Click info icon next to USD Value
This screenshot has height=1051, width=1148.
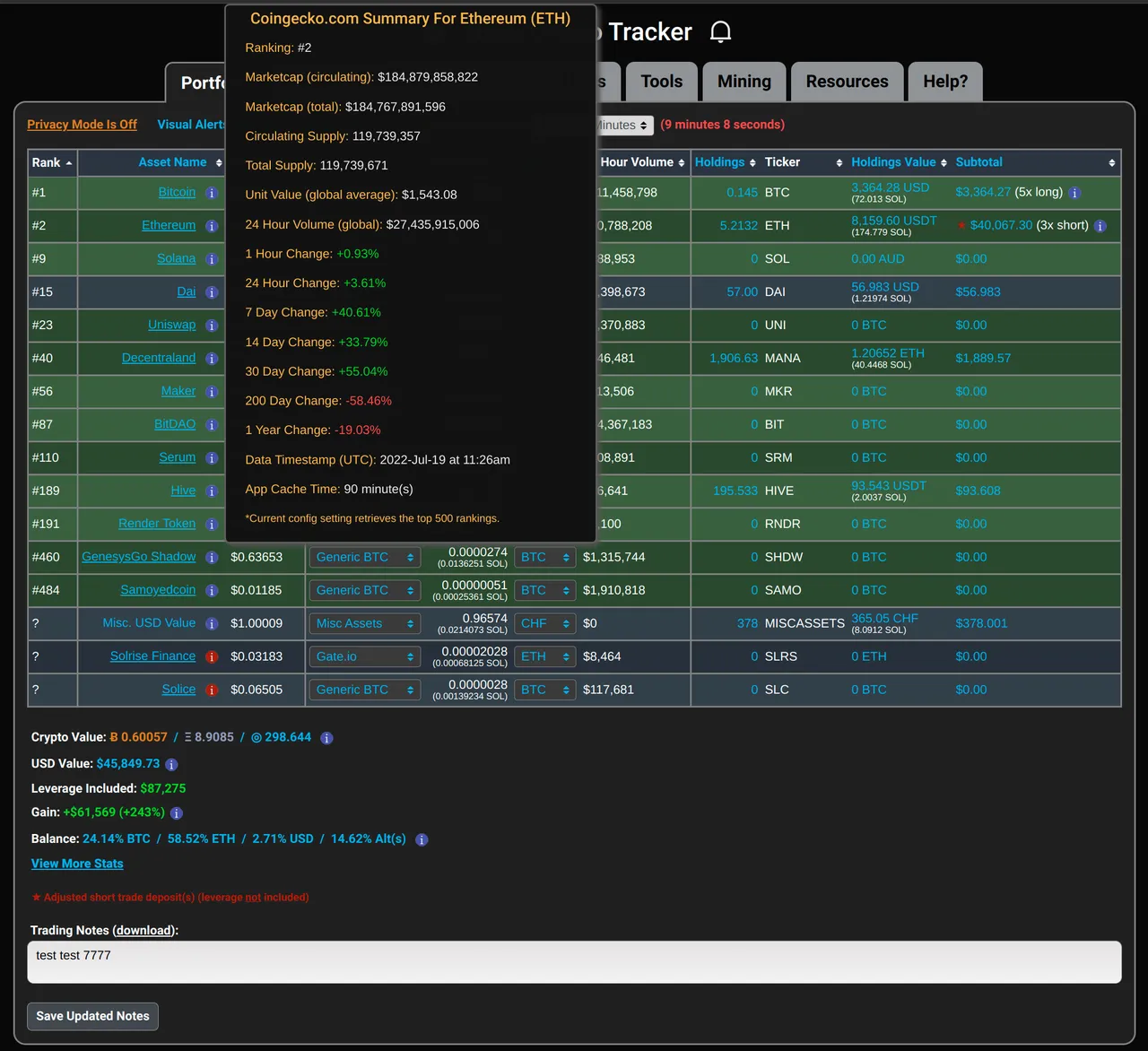click(x=171, y=765)
